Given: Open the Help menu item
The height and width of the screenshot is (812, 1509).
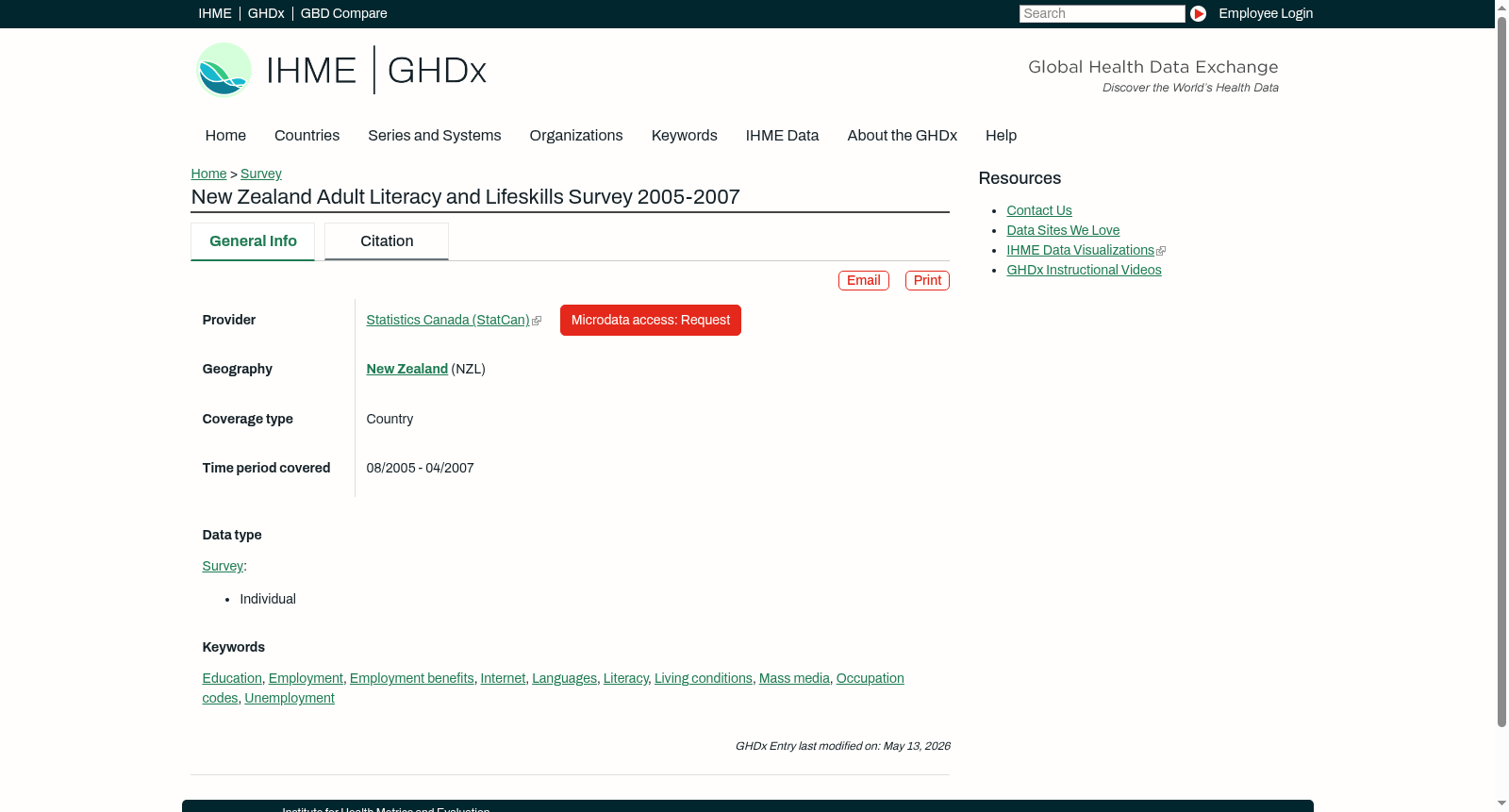Looking at the screenshot, I should coord(1001,136).
